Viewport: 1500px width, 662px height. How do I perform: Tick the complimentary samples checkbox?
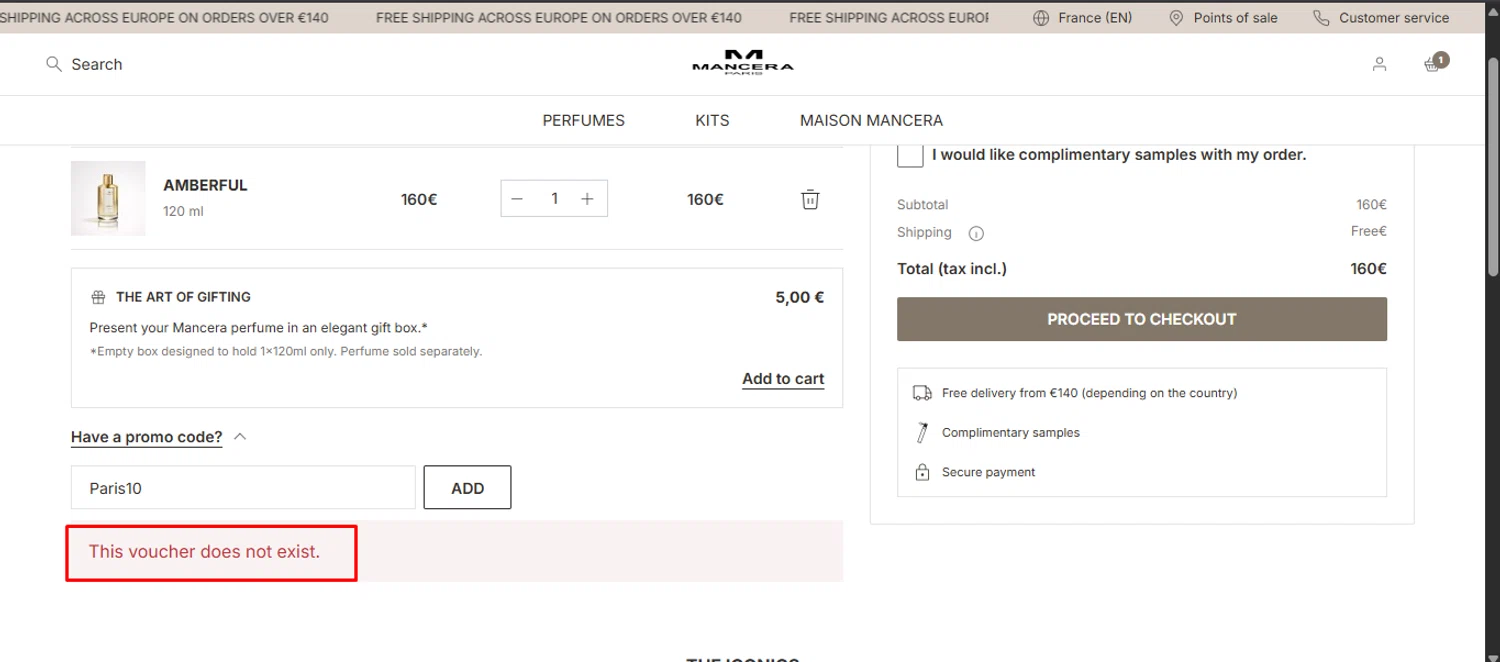tap(910, 155)
